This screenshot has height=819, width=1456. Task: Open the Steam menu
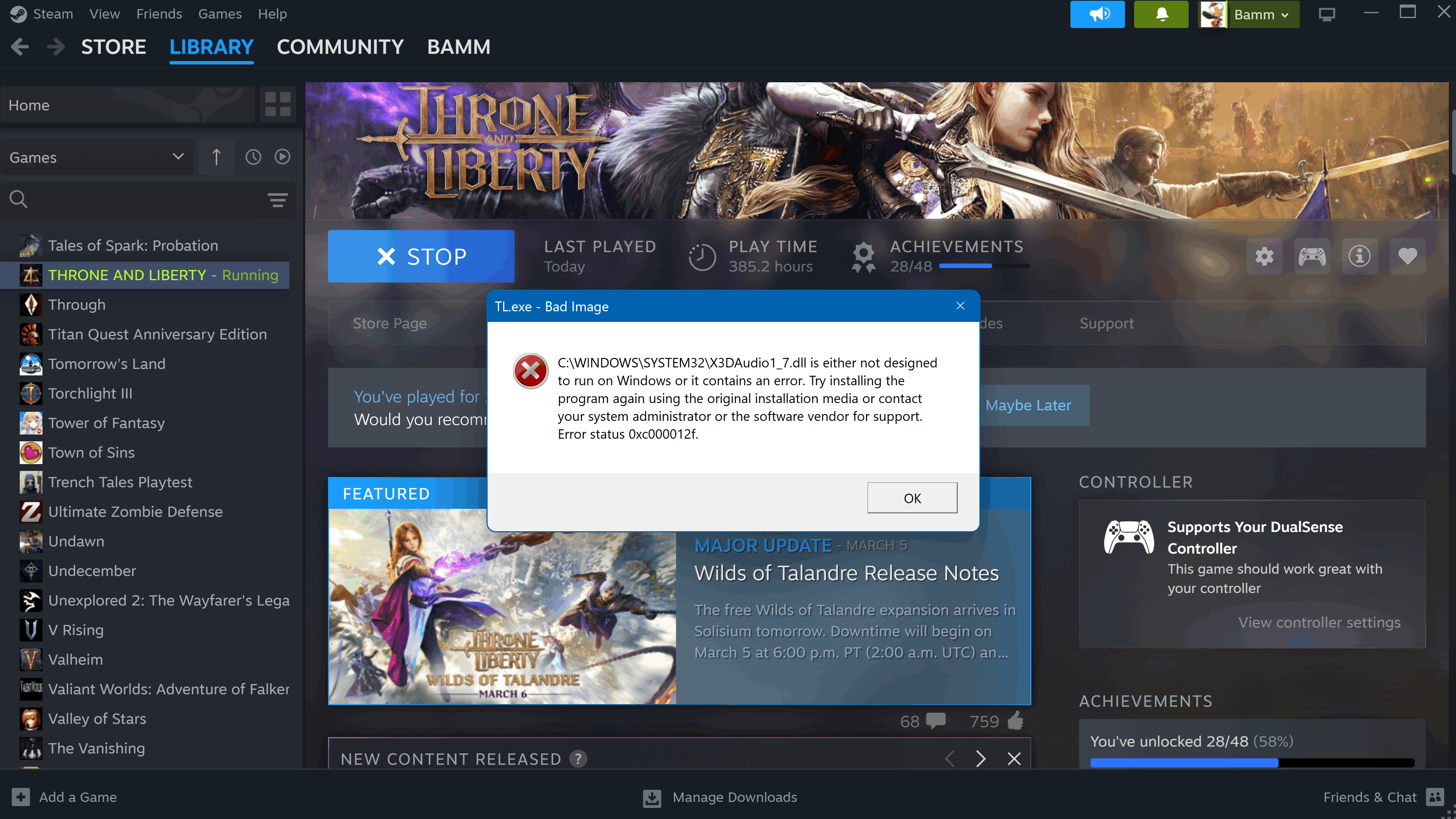(x=53, y=14)
